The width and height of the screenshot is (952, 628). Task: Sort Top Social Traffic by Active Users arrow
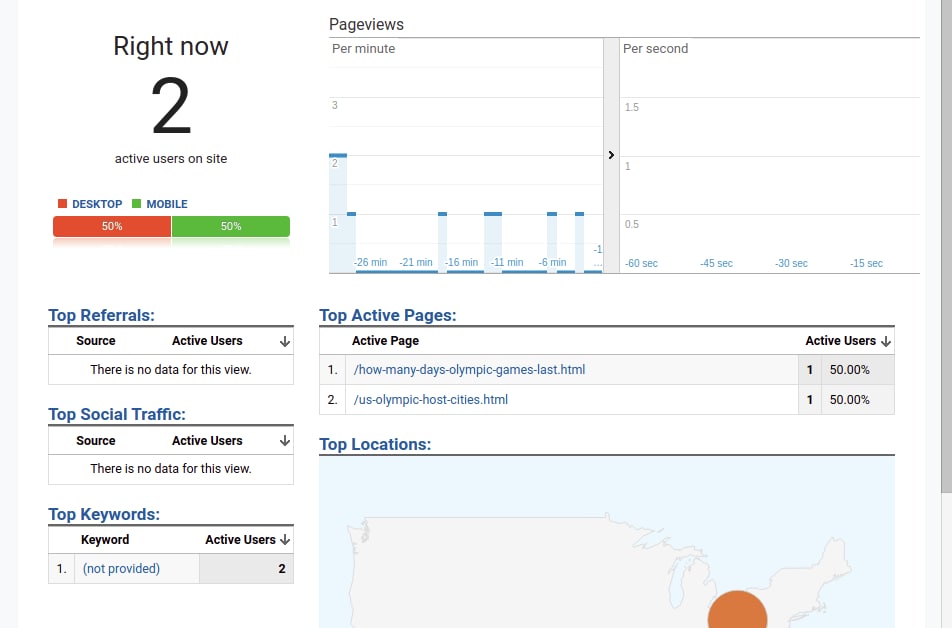pos(284,441)
